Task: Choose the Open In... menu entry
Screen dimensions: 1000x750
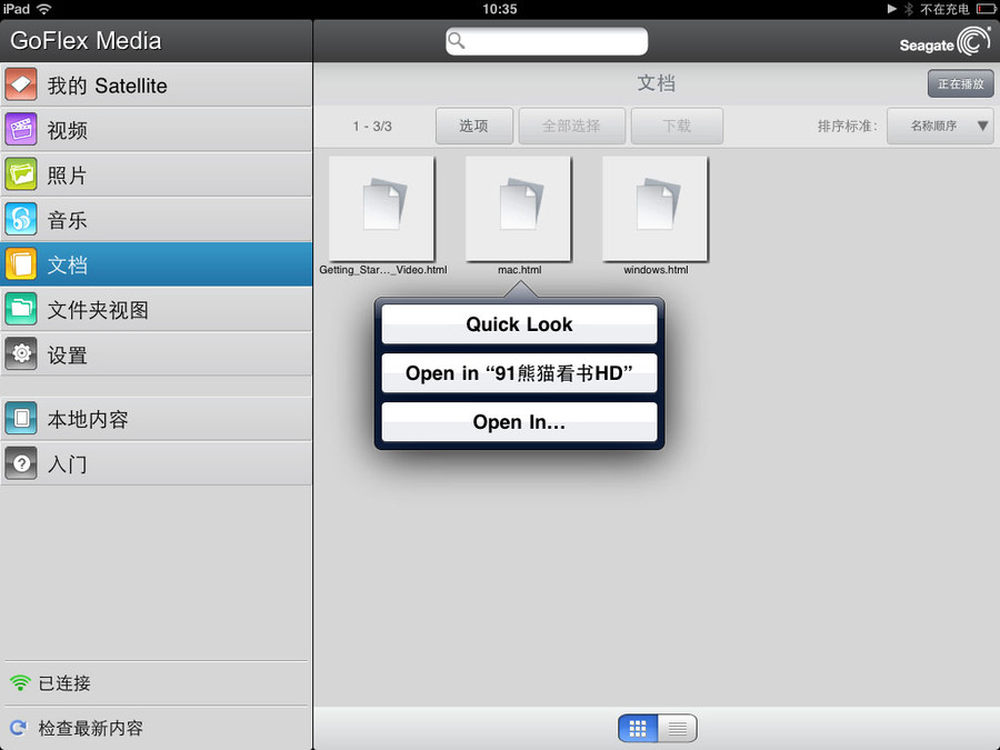Action: [x=519, y=422]
